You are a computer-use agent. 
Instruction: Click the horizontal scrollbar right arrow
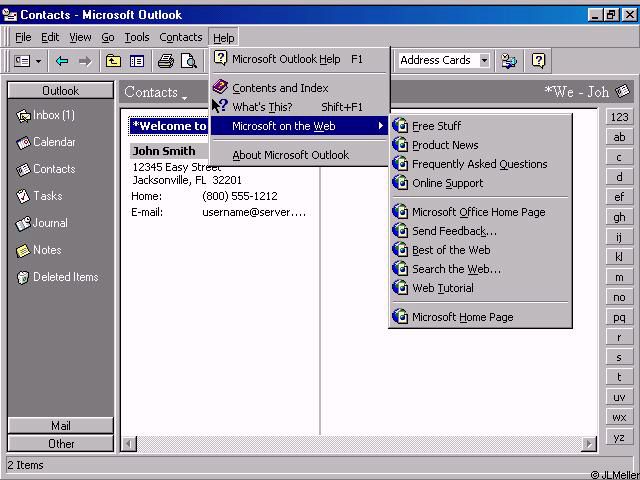point(589,443)
